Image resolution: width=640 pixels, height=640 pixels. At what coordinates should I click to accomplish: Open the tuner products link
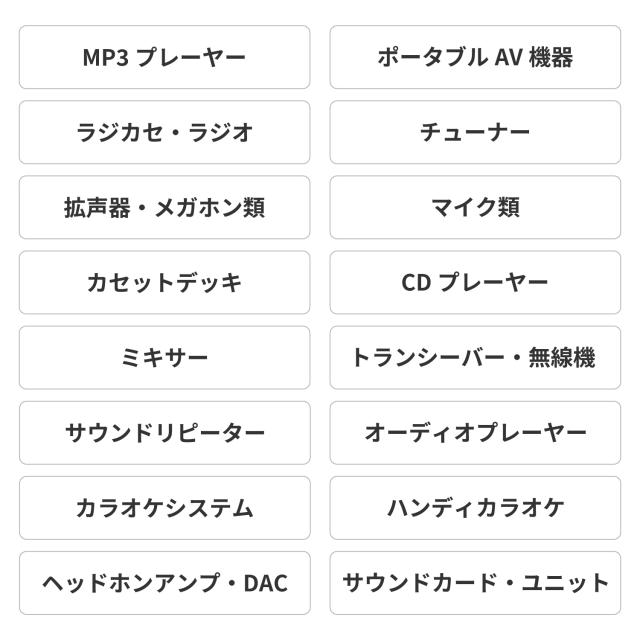click(x=475, y=132)
